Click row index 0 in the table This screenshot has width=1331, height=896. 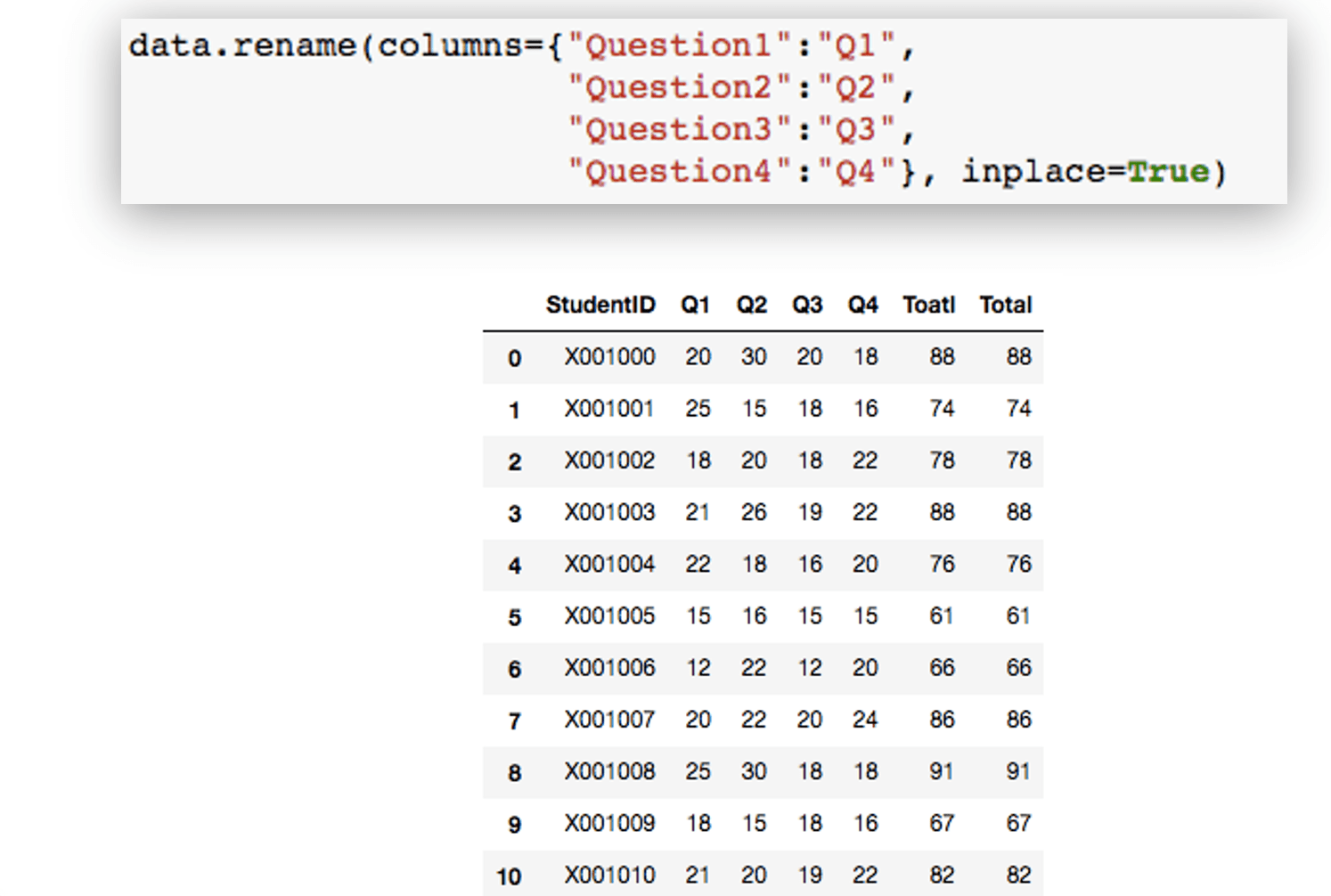514,358
